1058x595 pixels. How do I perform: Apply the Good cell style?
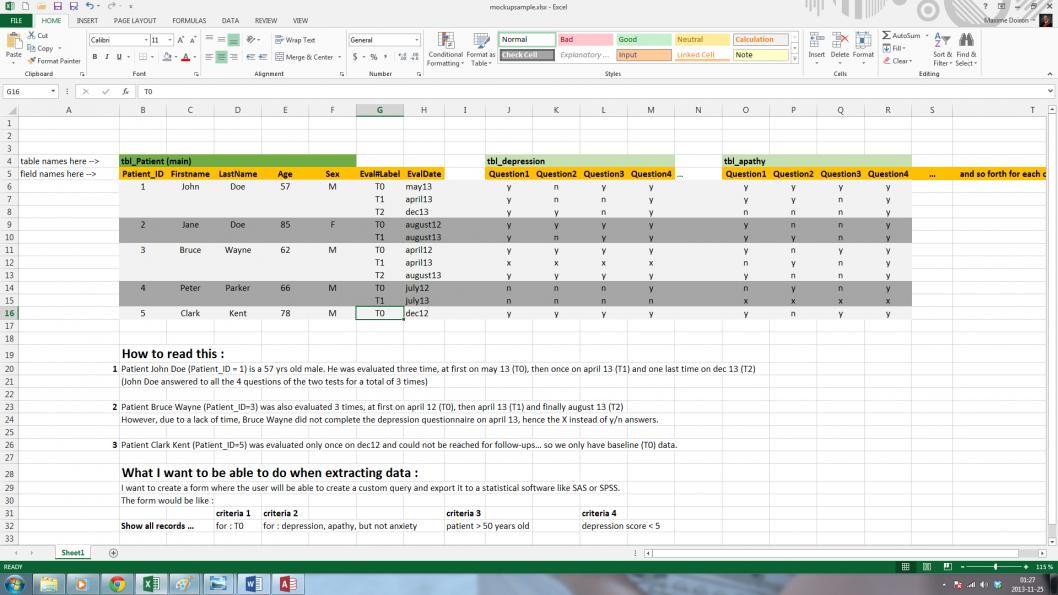point(642,40)
